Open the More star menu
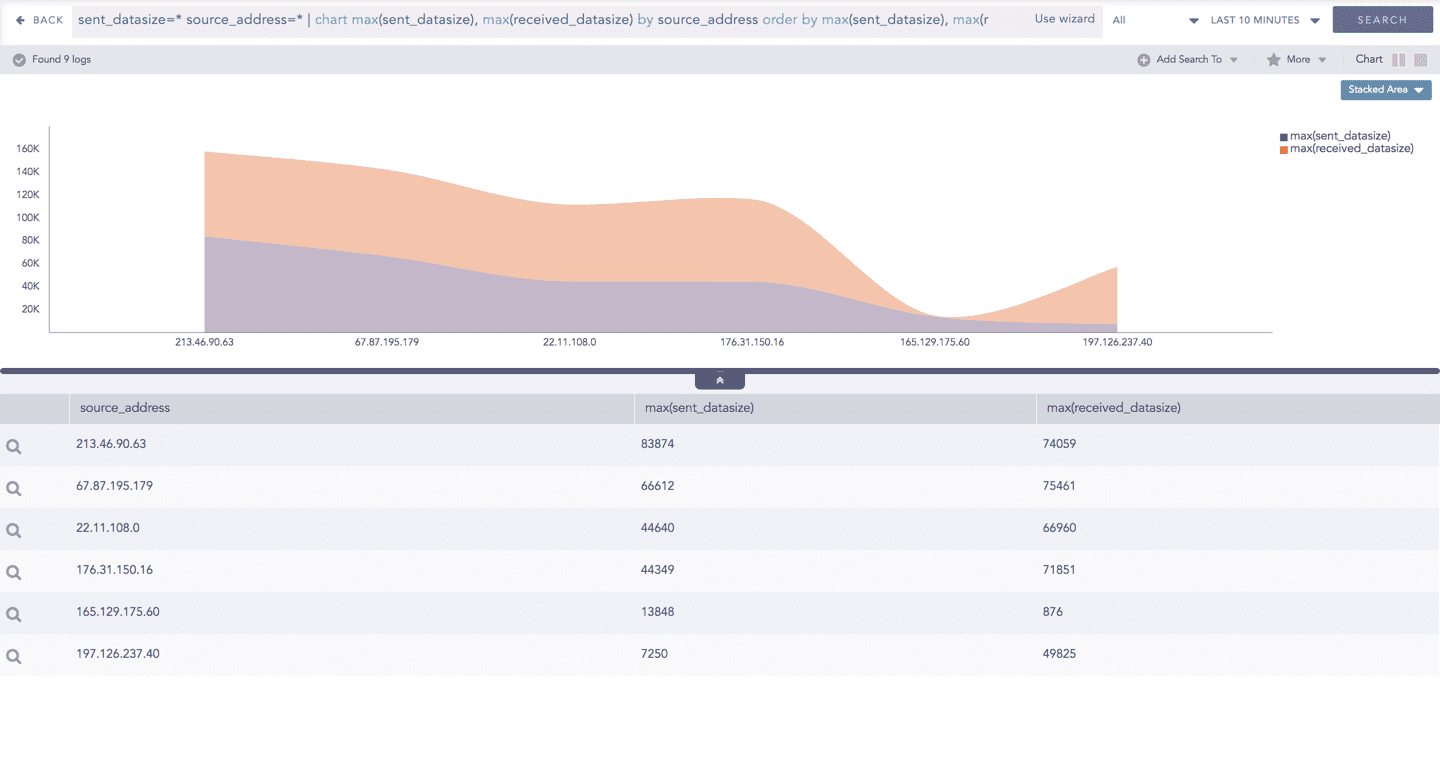This screenshot has height=773, width=1440. pos(1297,60)
